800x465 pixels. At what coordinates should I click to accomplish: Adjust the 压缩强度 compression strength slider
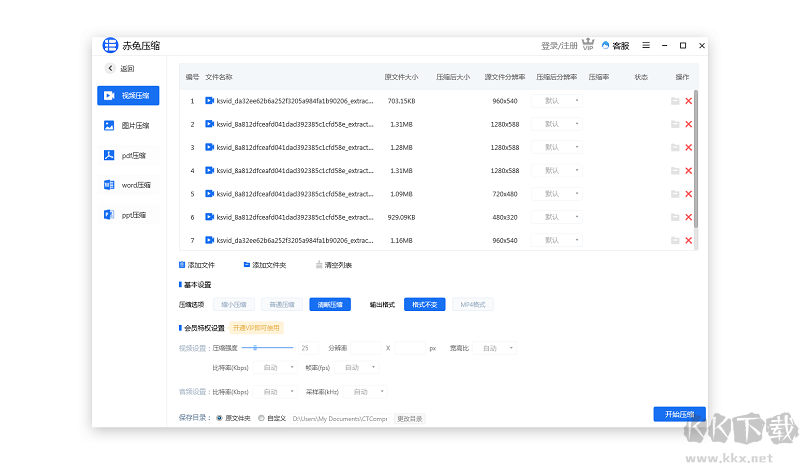(x=257, y=348)
